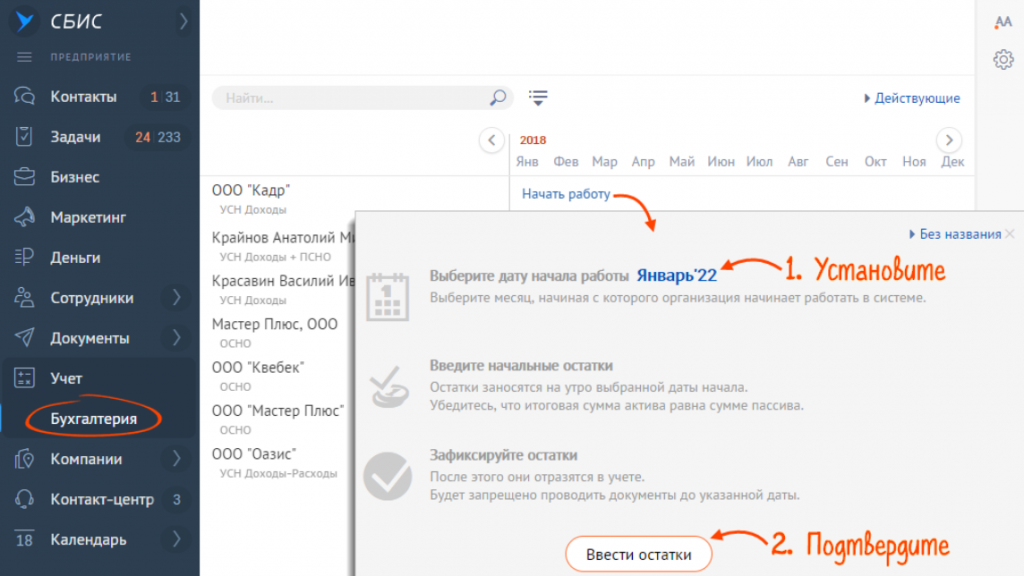Click the Бизнес briefcase icon
Image resolution: width=1024 pixels, height=576 pixels.
[x=24, y=177]
